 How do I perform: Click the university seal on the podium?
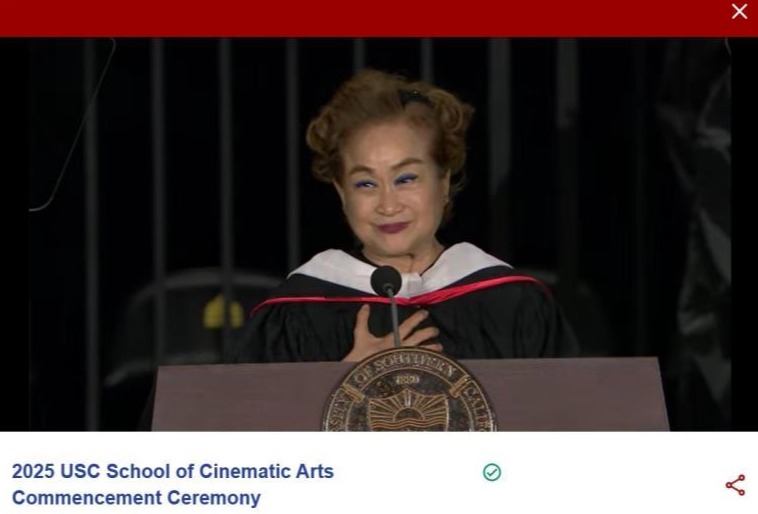click(408, 393)
